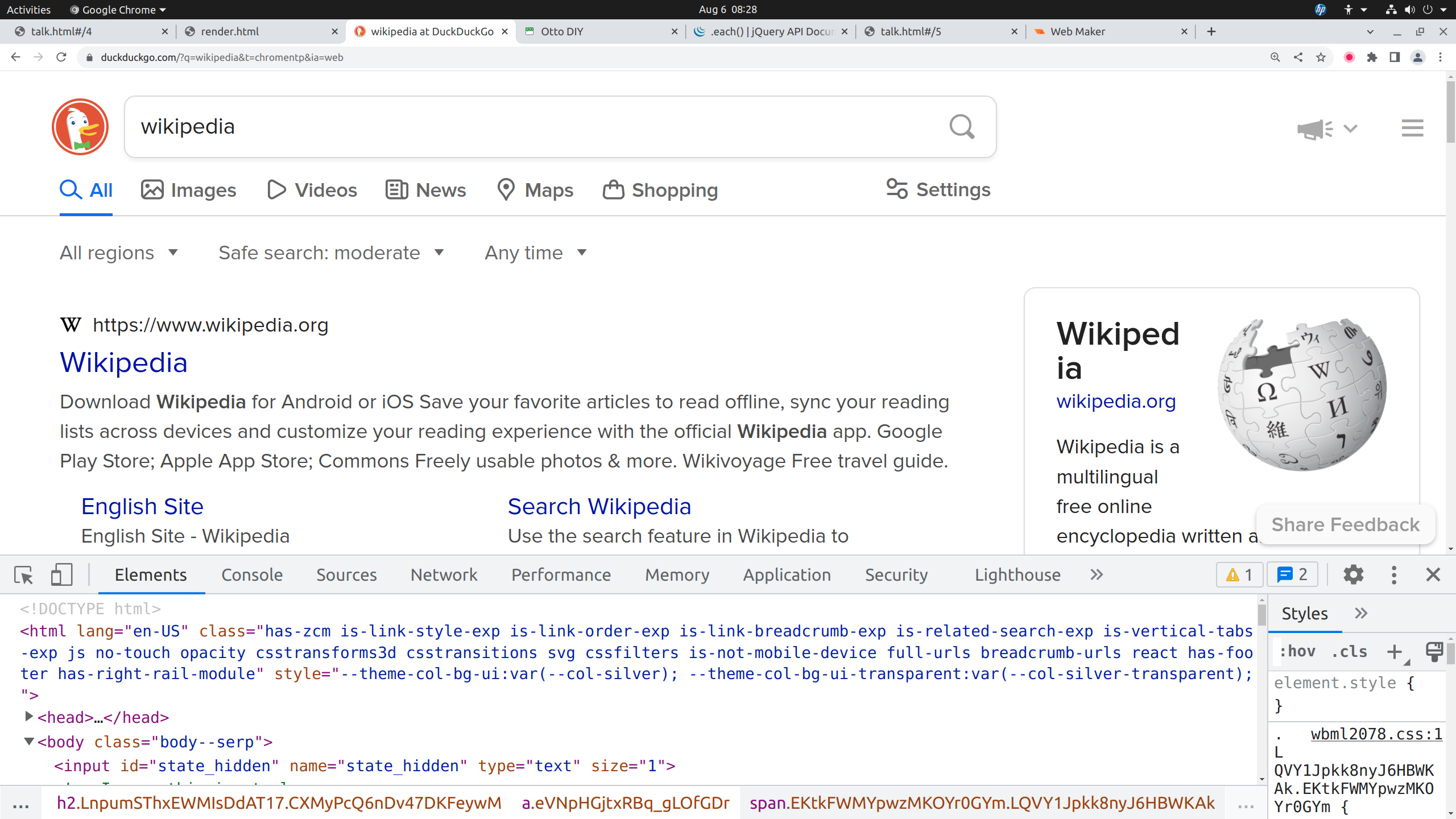Image resolution: width=1456 pixels, height=819 pixels.
Task: Open DevTools settings gear
Action: pyautogui.click(x=1353, y=575)
